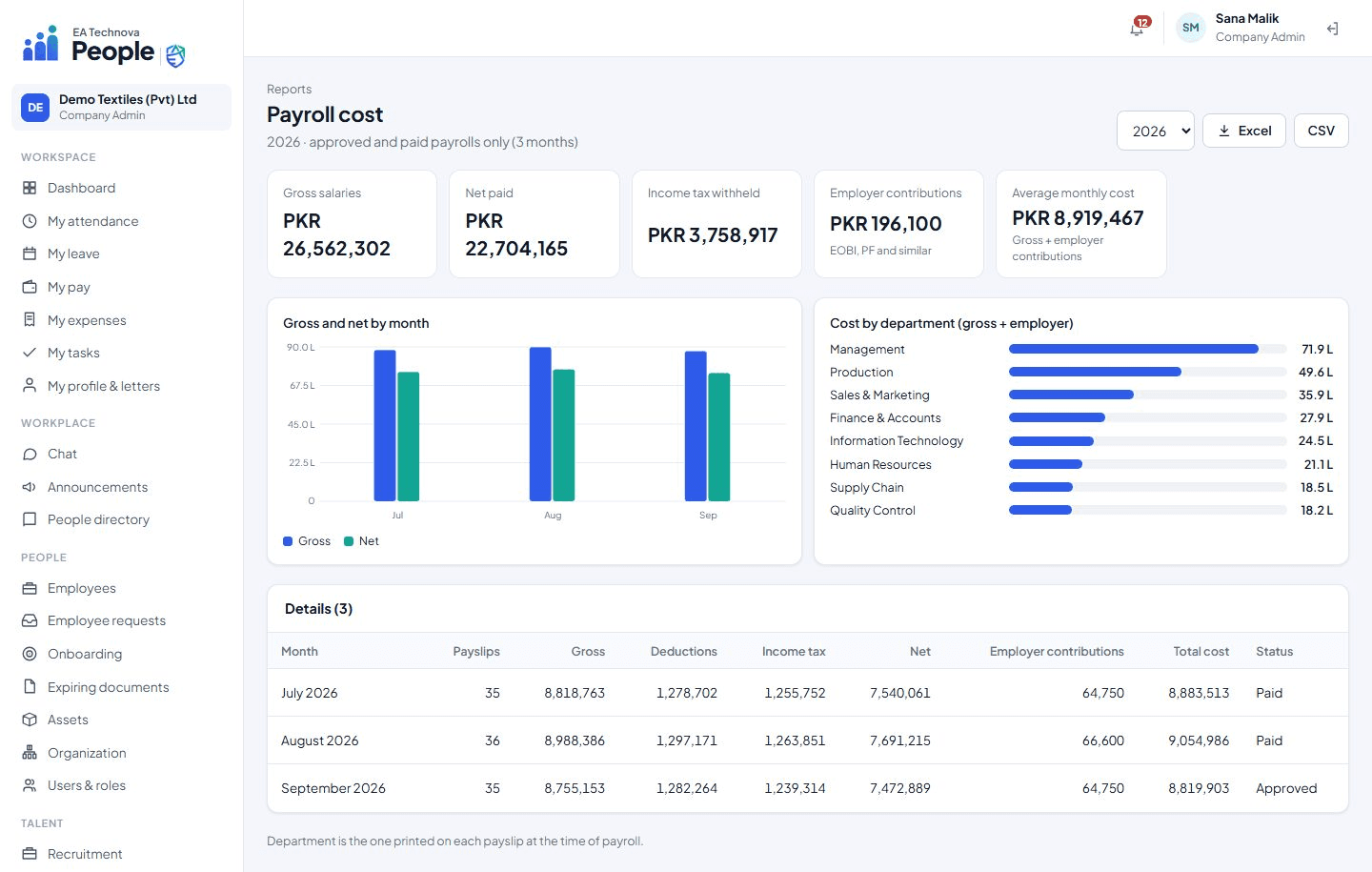Click the shield badge beside People
The width and height of the screenshot is (1372, 872).
[x=175, y=56]
